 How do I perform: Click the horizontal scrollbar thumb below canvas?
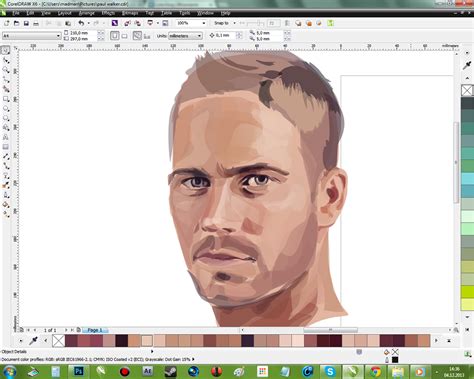(x=330, y=330)
